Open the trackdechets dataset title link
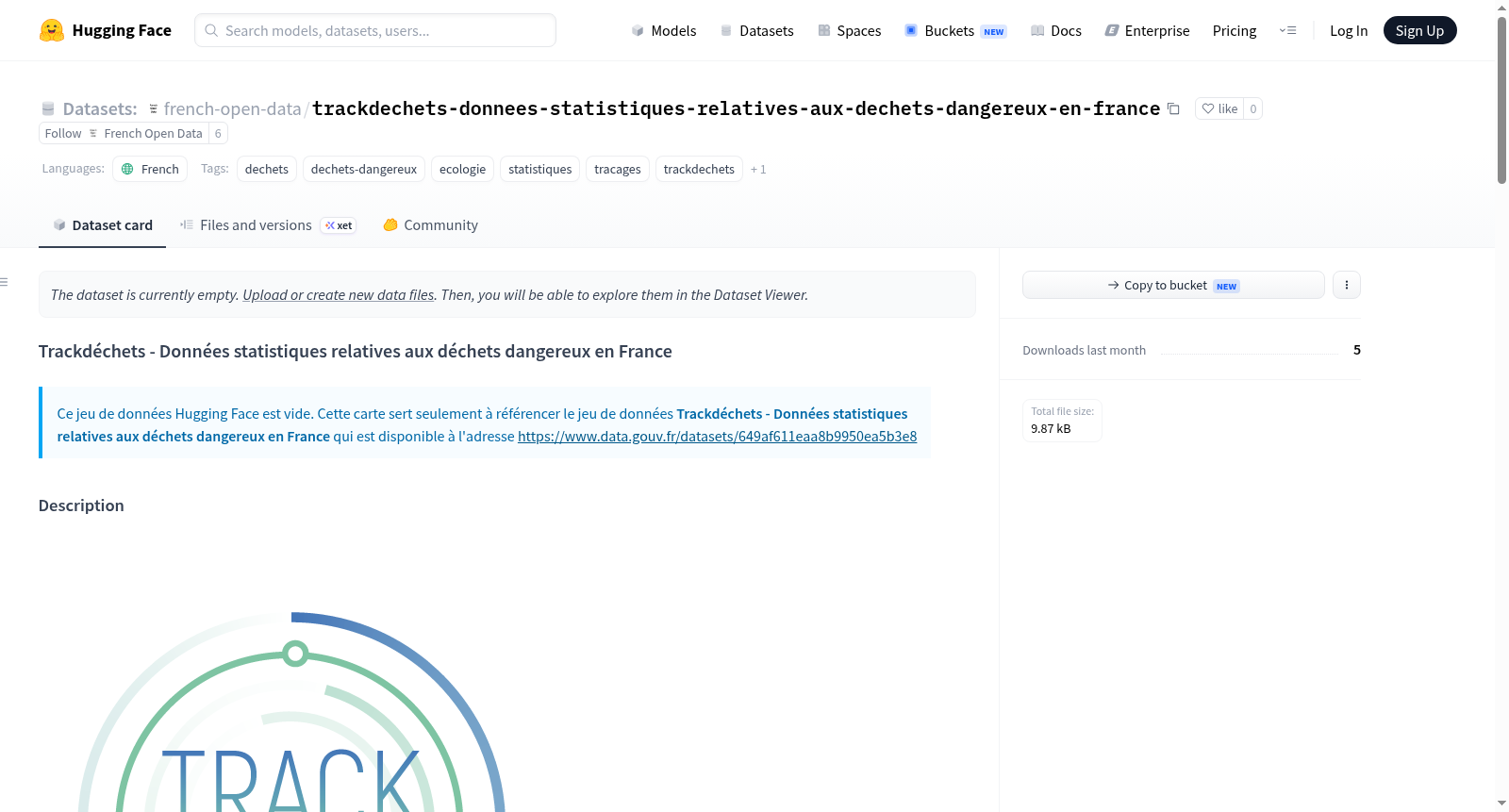This screenshot has width=1509, height=812. click(x=736, y=108)
